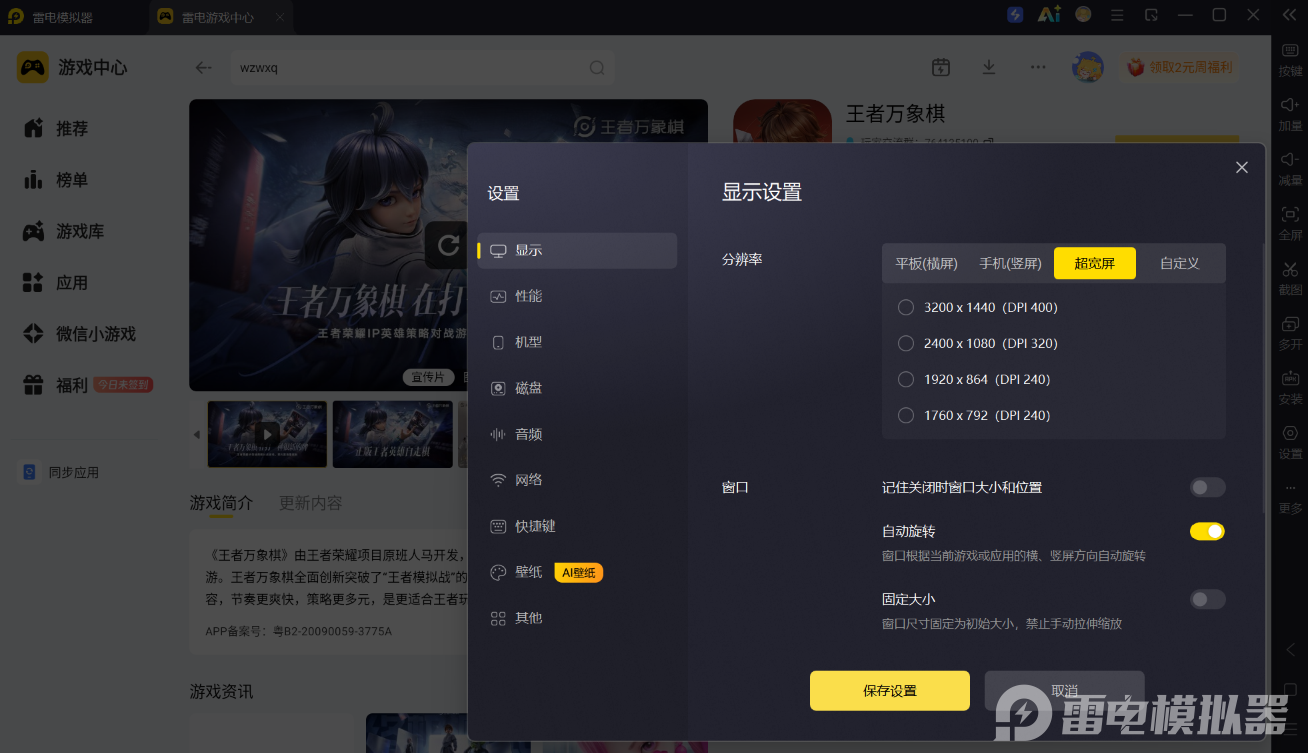
Task: Click the AI icon in the title bar
Action: (1049, 15)
